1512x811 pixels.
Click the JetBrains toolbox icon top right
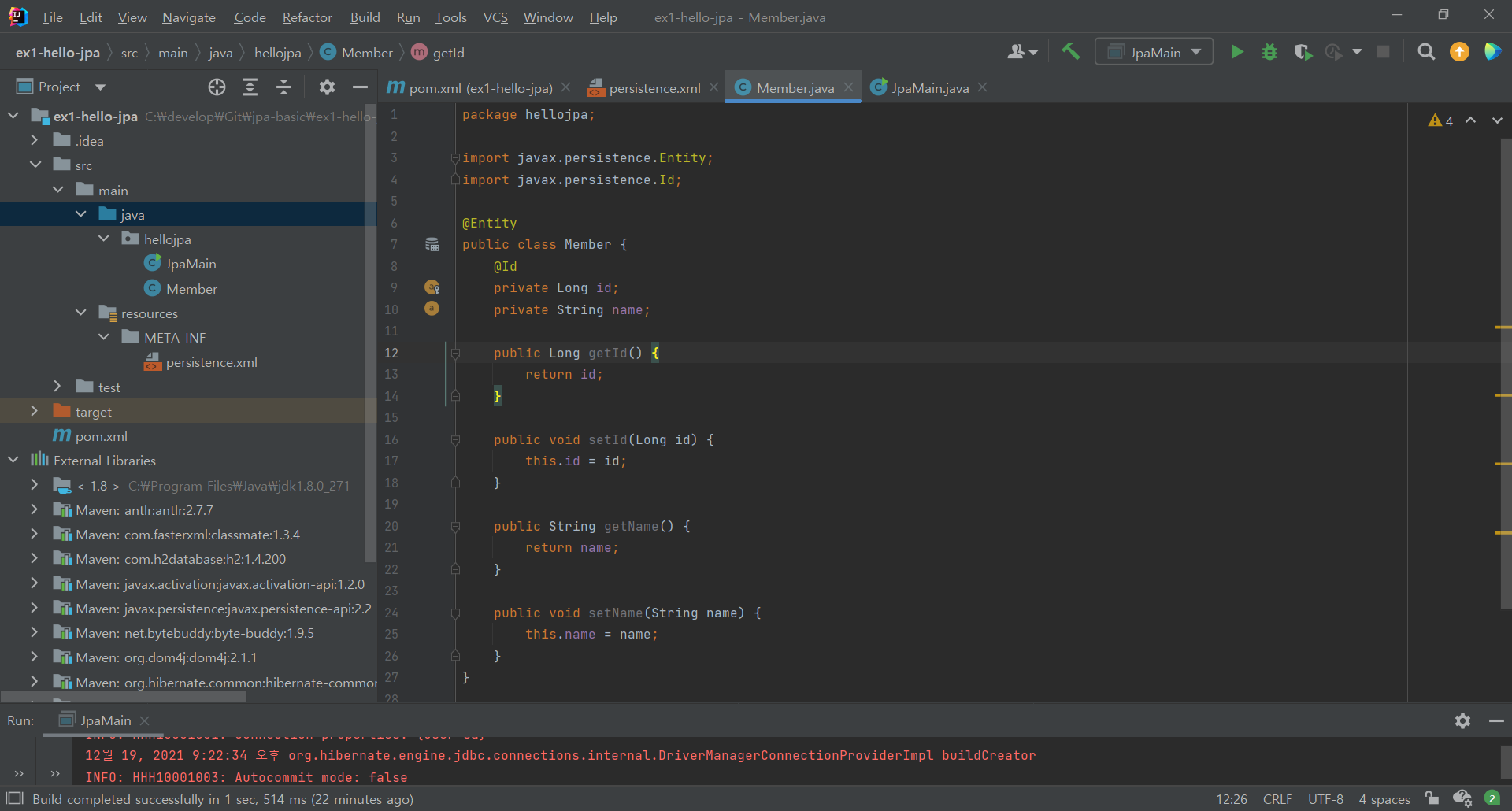tap(1492, 52)
